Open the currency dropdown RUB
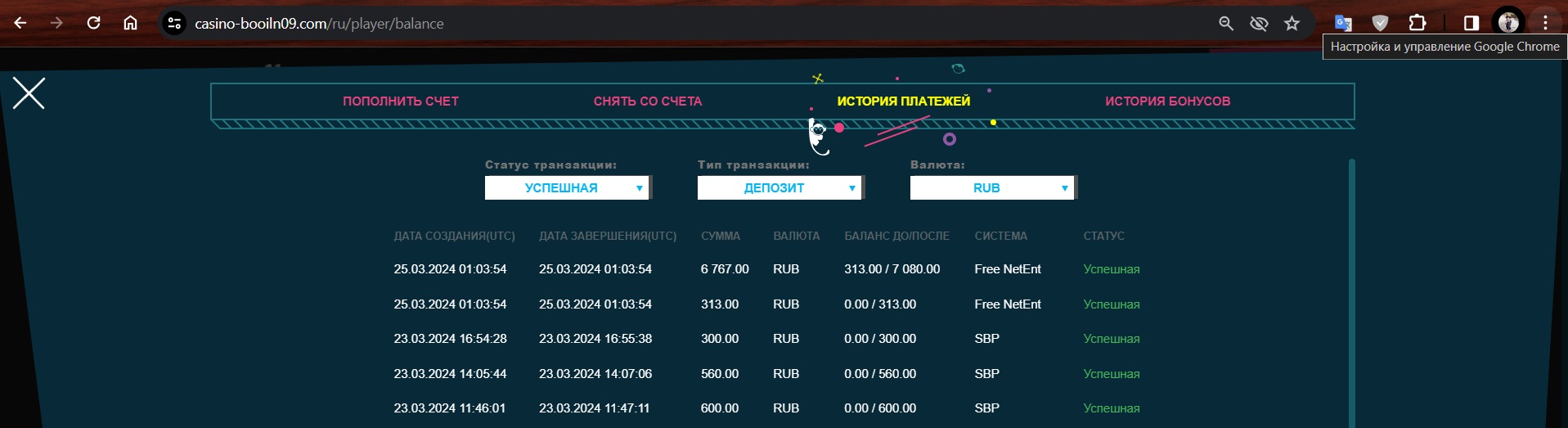Screen dimensions: 1568x428 [993, 188]
